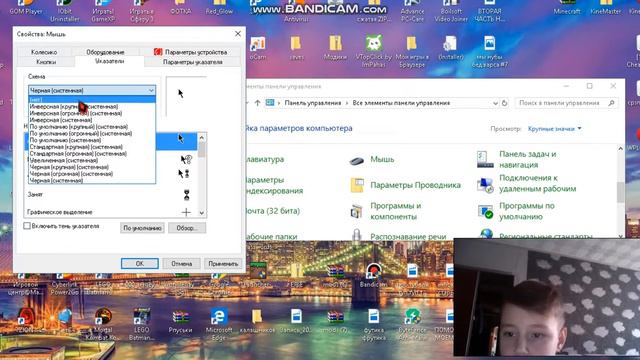Enable the Включить тень указателя checkbox

pyautogui.click(x=27, y=226)
